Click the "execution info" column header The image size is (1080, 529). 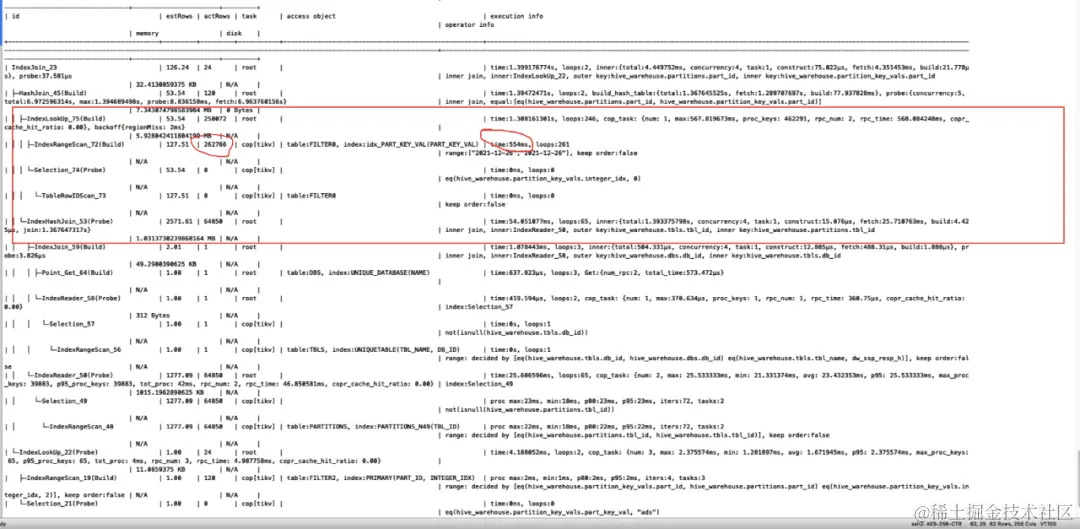point(516,17)
